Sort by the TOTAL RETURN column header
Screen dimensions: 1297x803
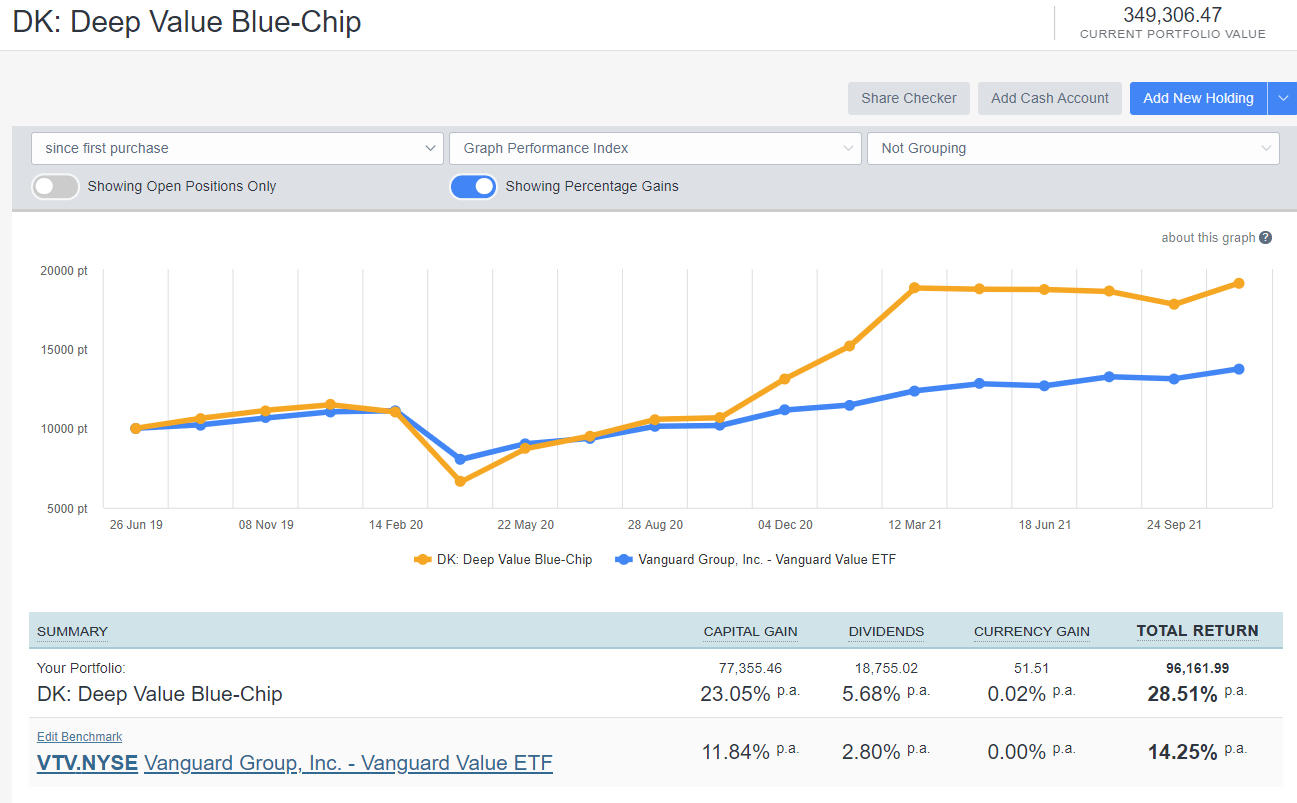click(1197, 631)
